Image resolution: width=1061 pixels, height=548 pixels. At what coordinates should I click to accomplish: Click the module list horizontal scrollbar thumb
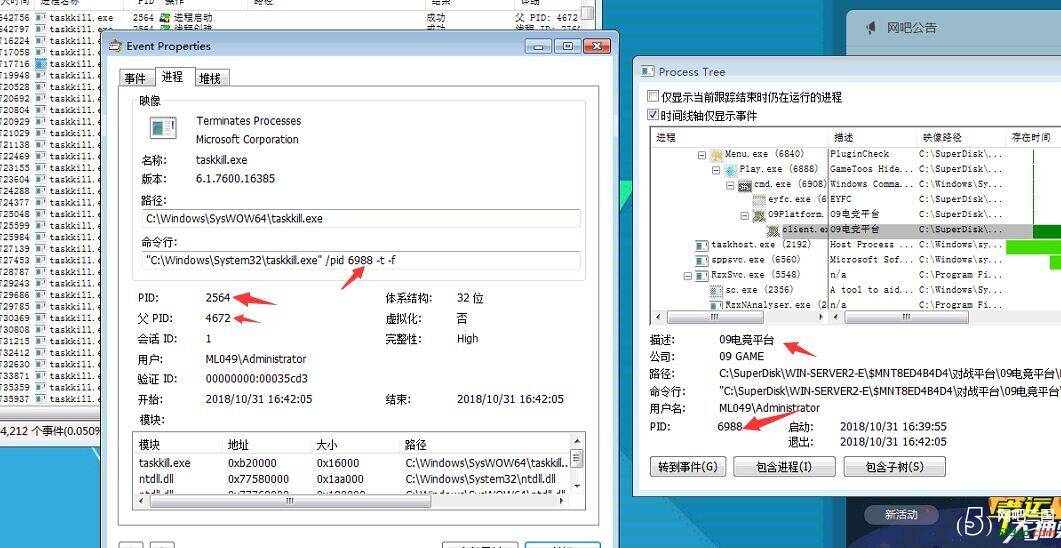point(290,502)
